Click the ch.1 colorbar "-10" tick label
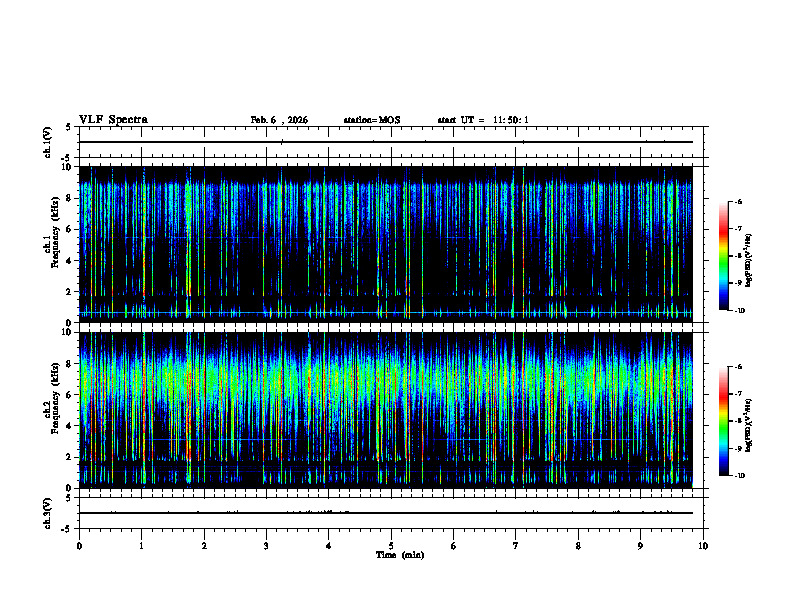The width and height of the screenshot is (792, 612). point(739,311)
